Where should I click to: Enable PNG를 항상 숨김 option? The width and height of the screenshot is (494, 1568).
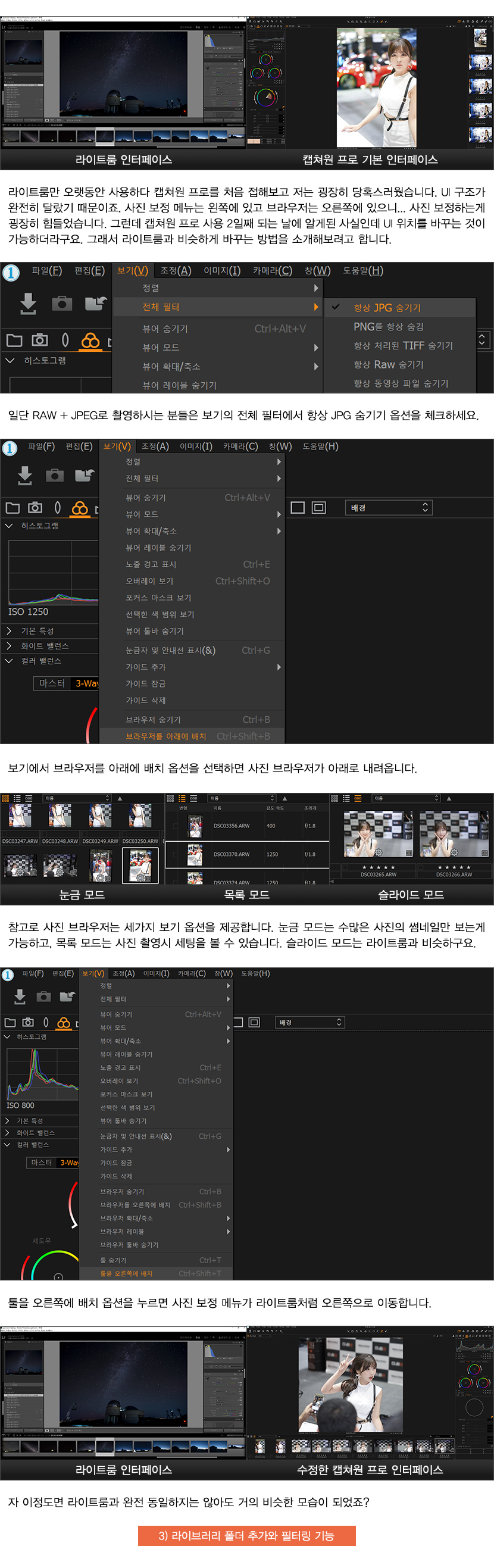click(400, 326)
